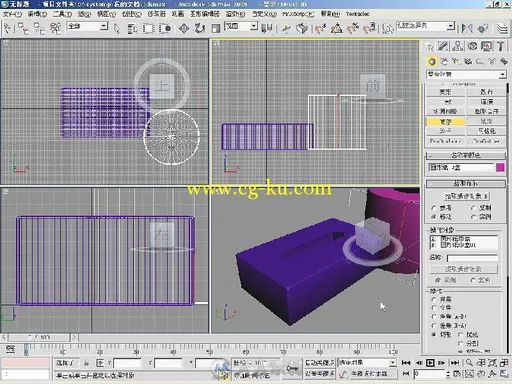Activate the Select and Rotate tool
This screenshot has height=384, width=512.
[x=200, y=29]
